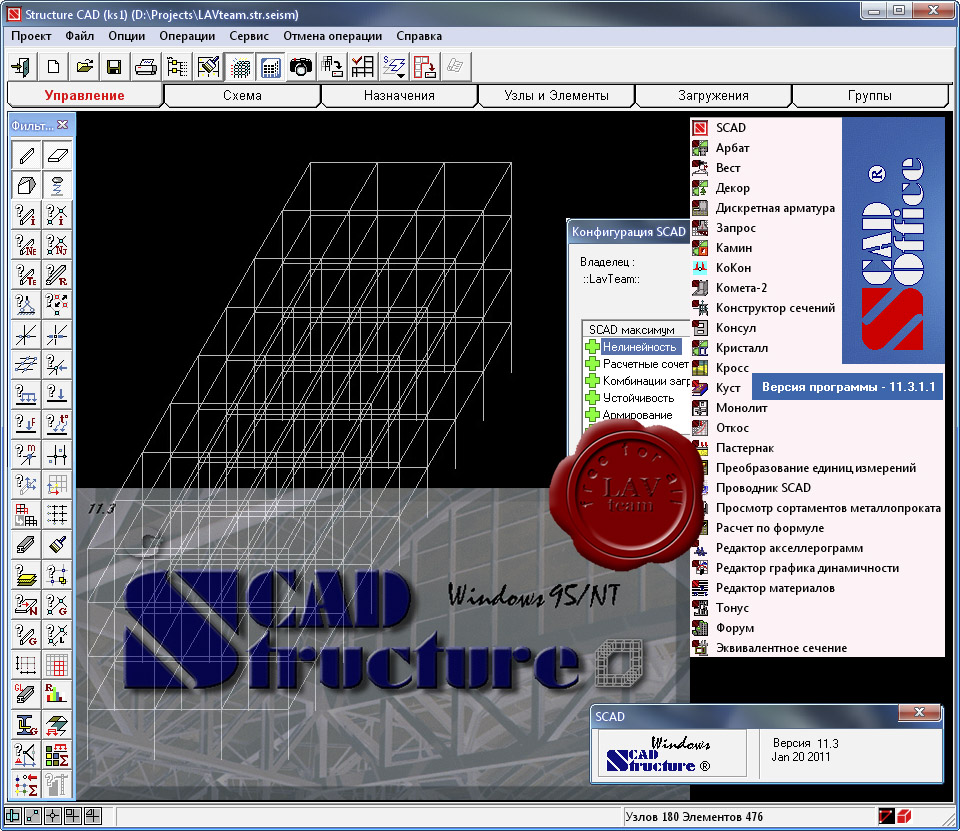This screenshot has width=960, height=831.
Task: Toggle element type labels TE icon
Action: (26, 275)
